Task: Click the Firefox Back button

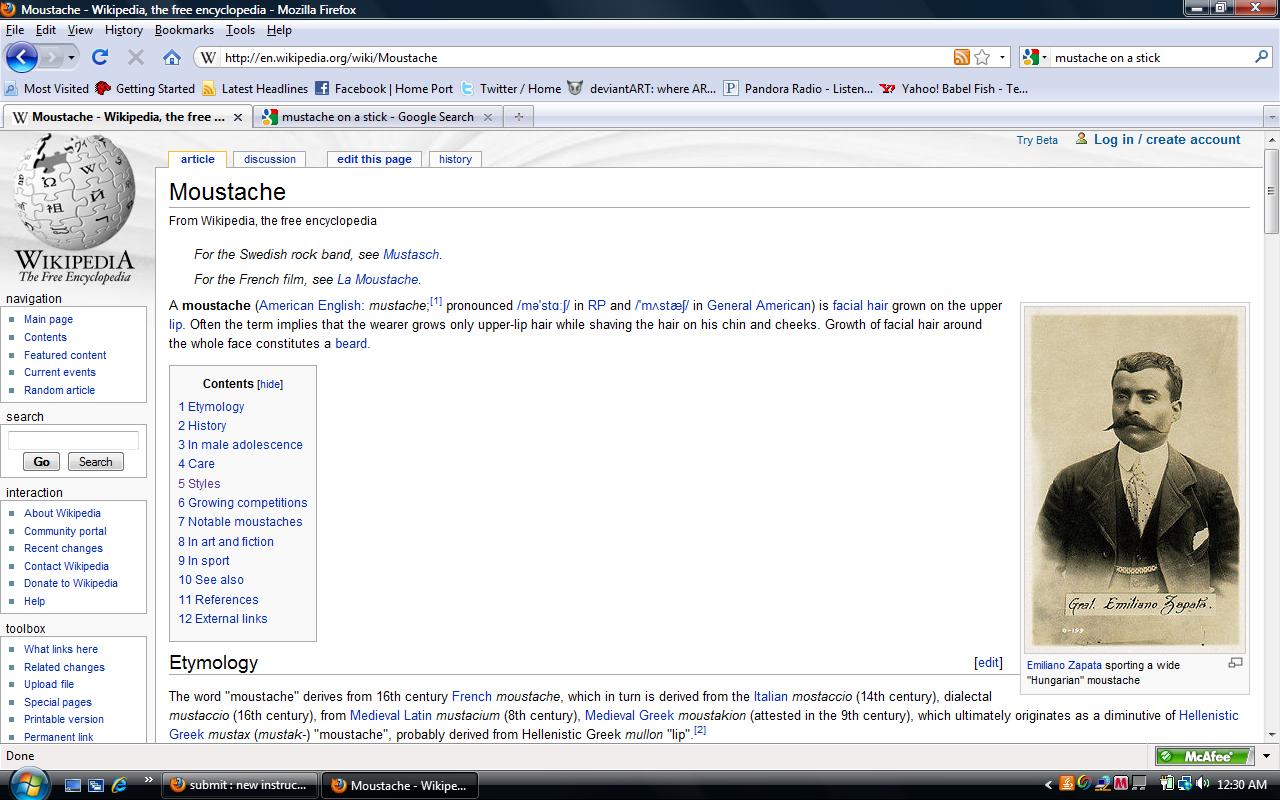Action: tap(22, 57)
